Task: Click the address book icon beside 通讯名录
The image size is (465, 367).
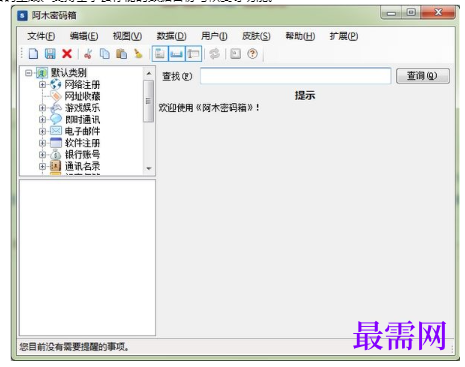Action: click(x=56, y=166)
